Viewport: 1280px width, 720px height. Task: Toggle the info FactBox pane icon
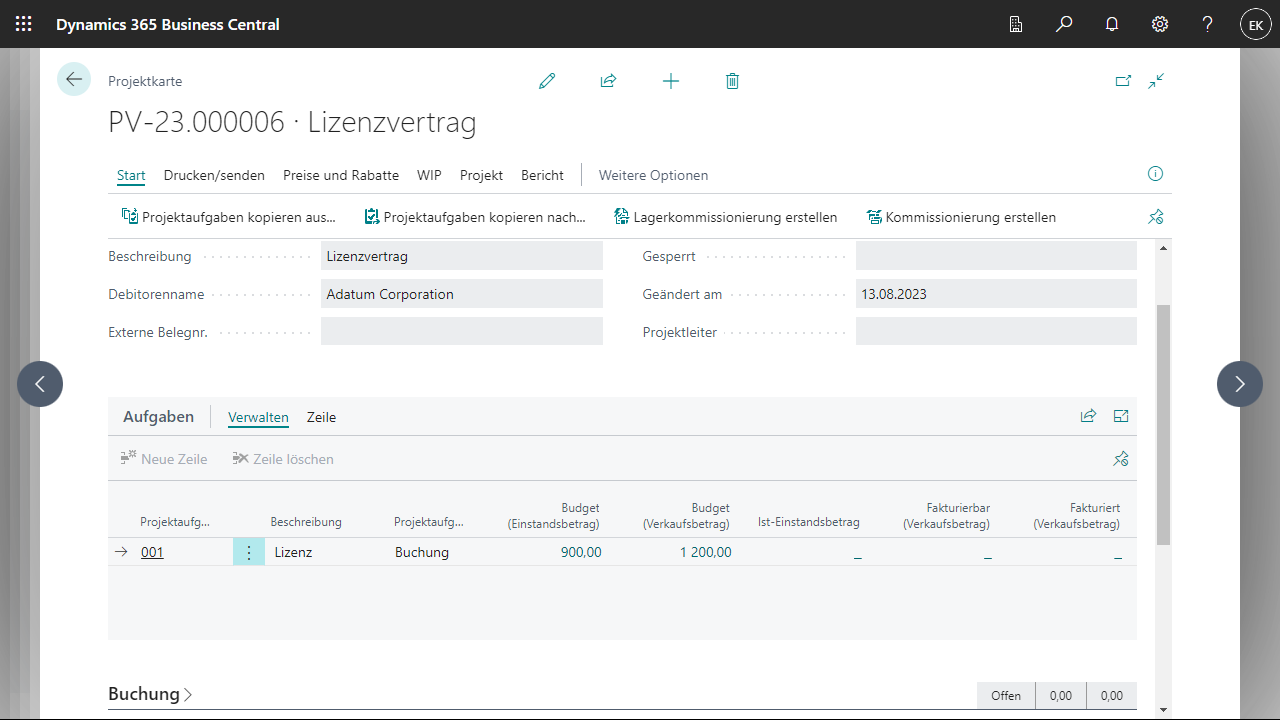pyautogui.click(x=1155, y=174)
